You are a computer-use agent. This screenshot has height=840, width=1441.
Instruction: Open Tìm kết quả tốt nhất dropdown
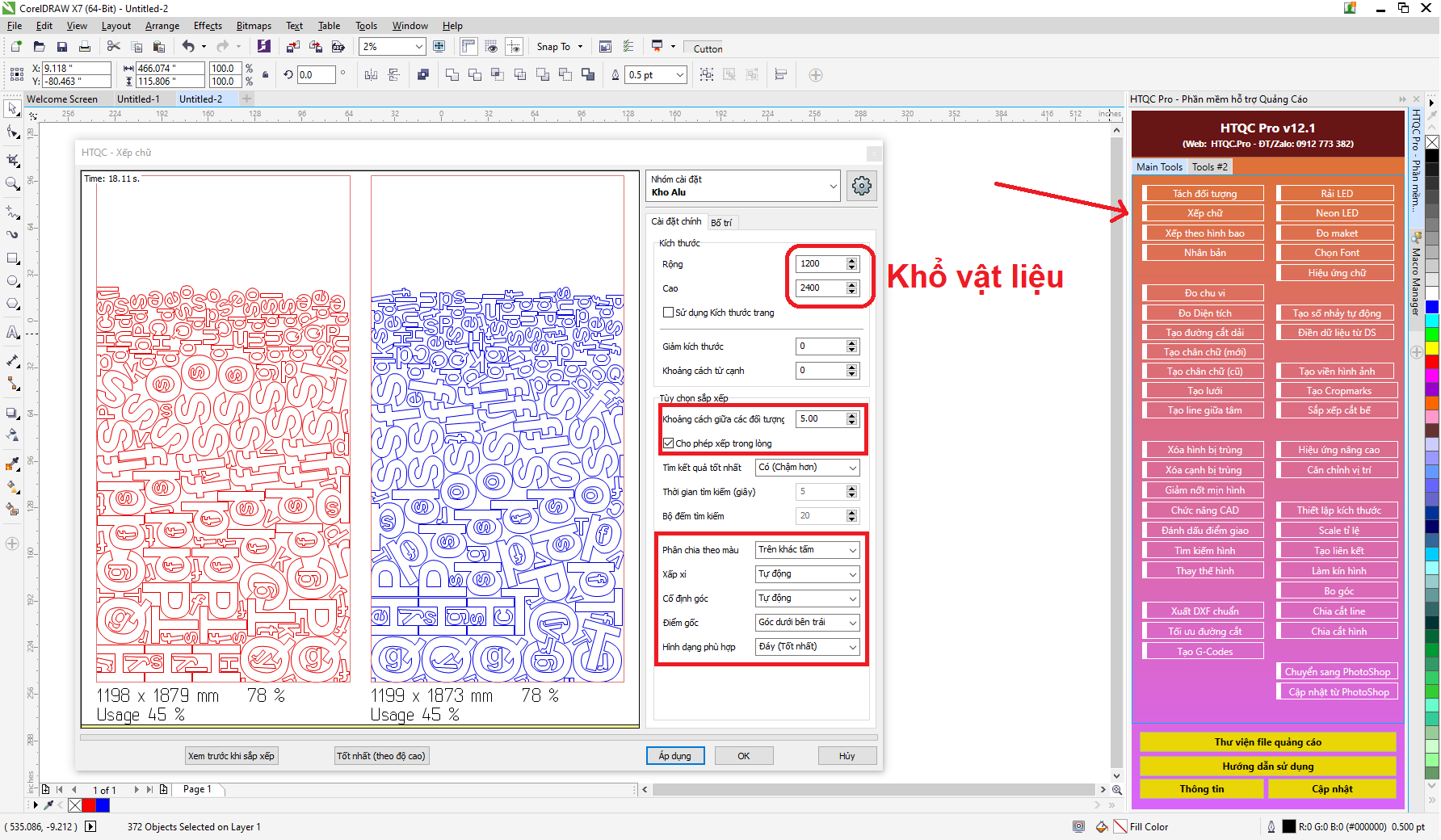coord(807,468)
